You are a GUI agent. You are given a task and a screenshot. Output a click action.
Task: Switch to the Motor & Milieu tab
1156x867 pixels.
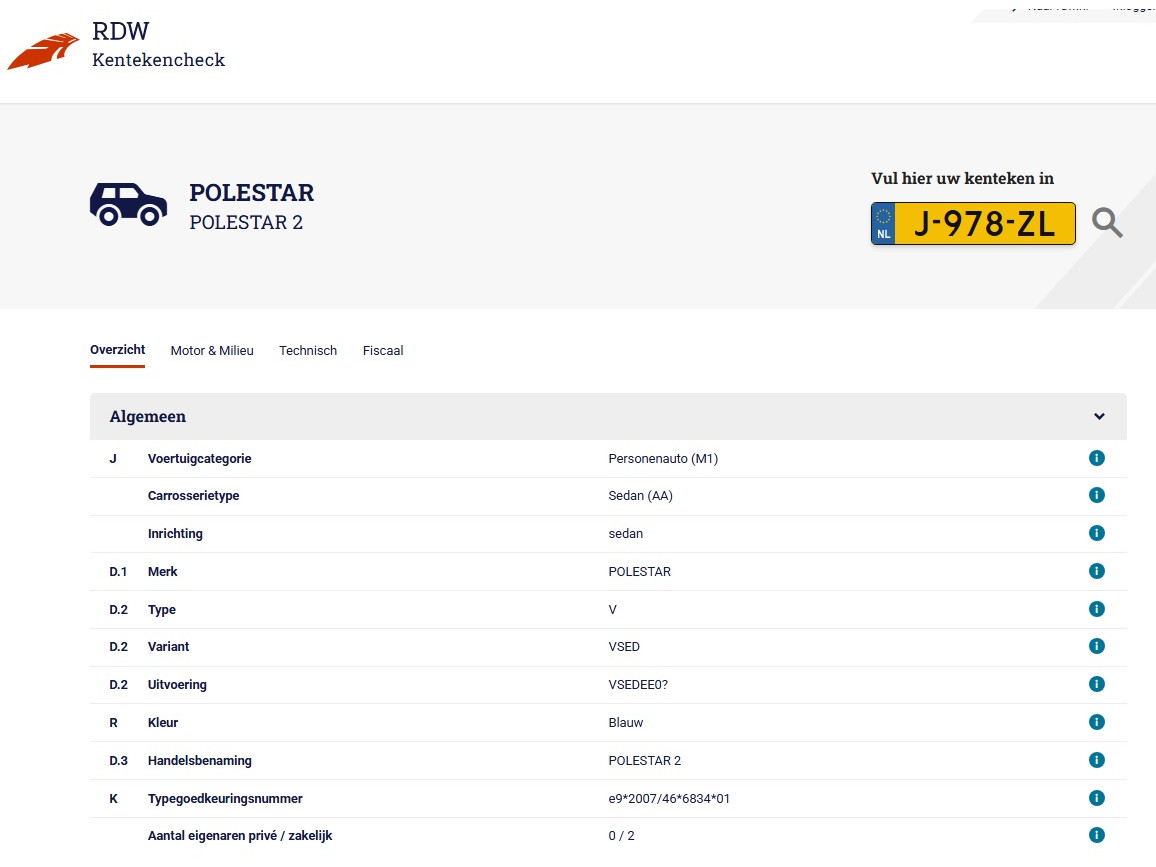(x=212, y=351)
